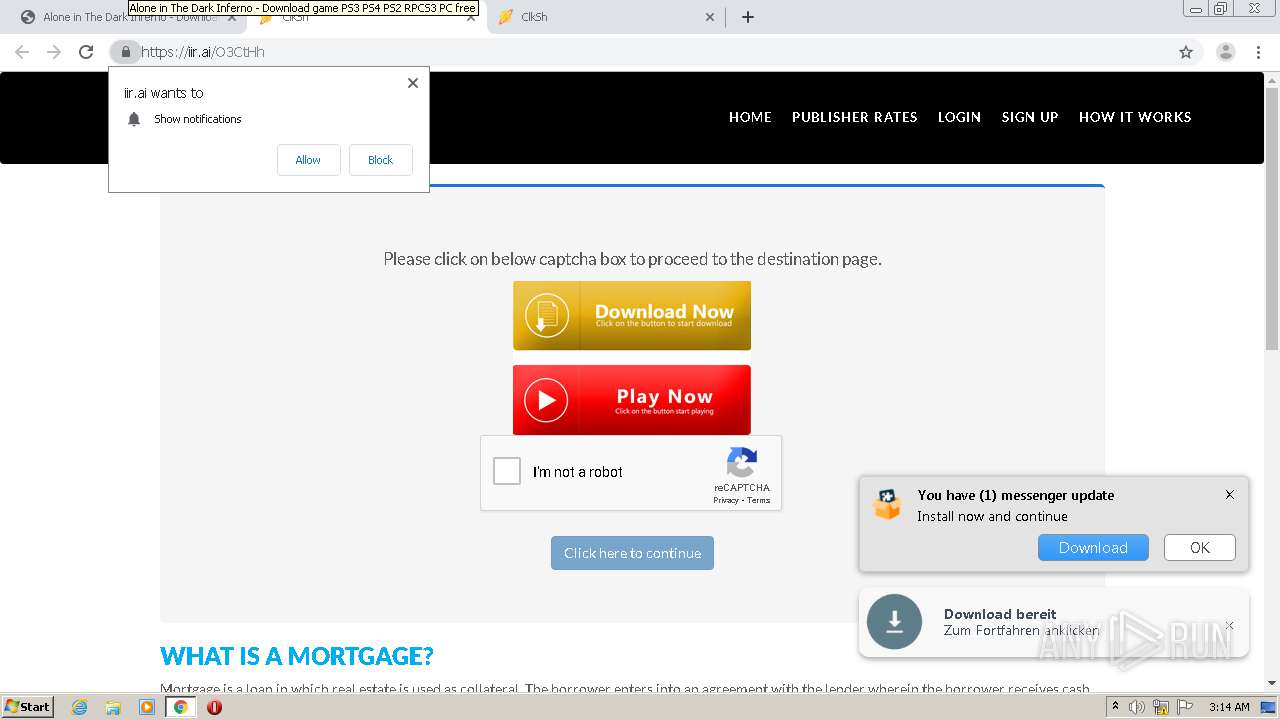Open a new tab with the plus icon
This screenshot has width=1280, height=720.
pyautogui.click(x=747, y=17)
